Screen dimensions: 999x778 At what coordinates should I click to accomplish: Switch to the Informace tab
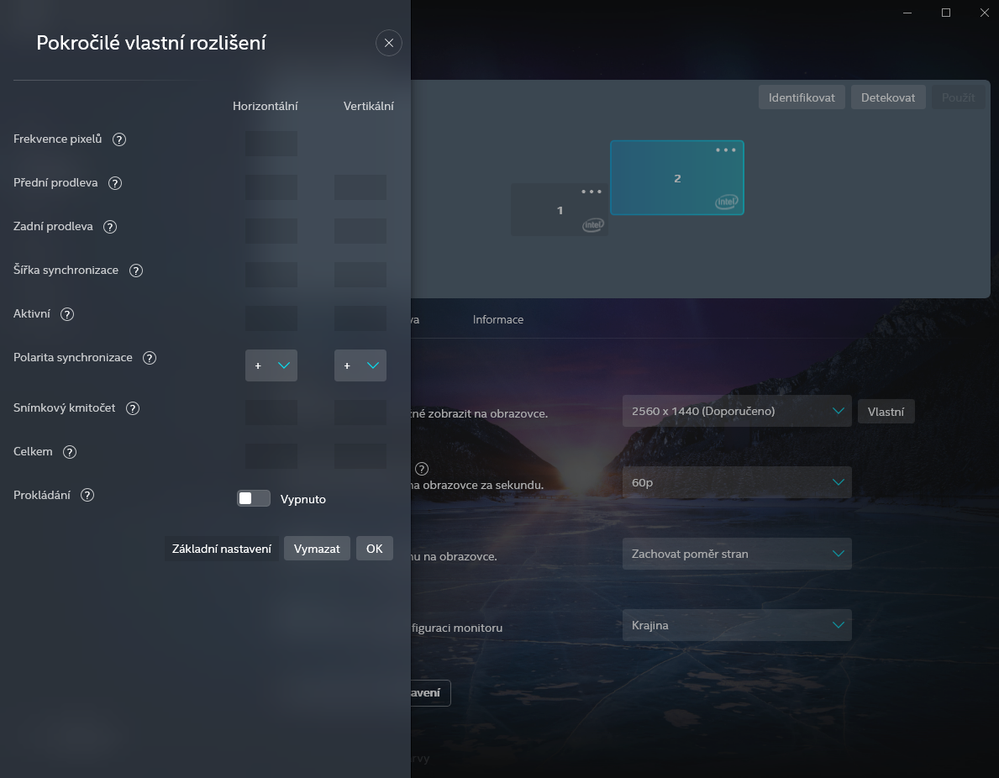[497, 319]
